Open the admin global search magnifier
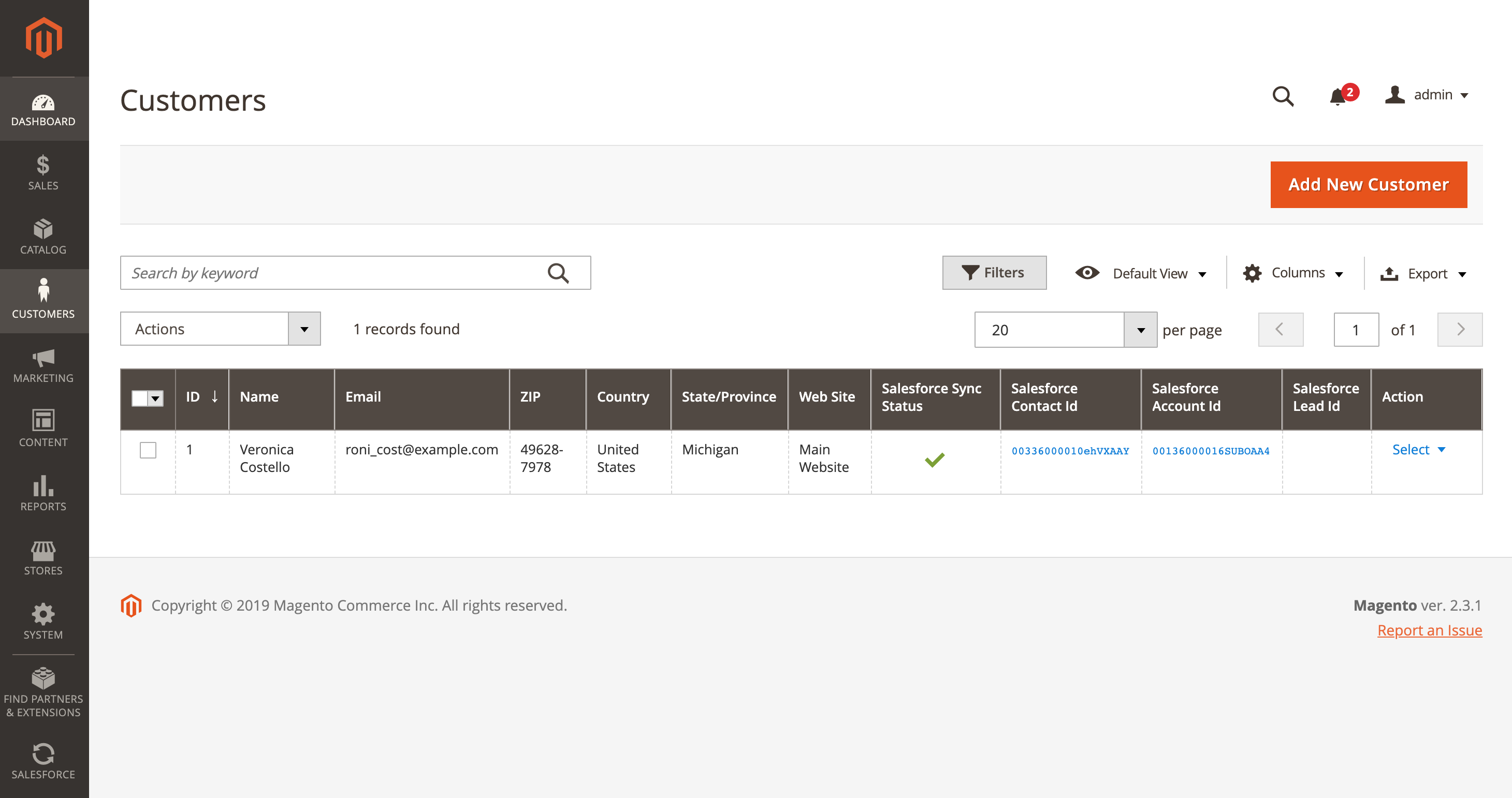This screenshot has width=1512, height=798. tap(1283, 96)
